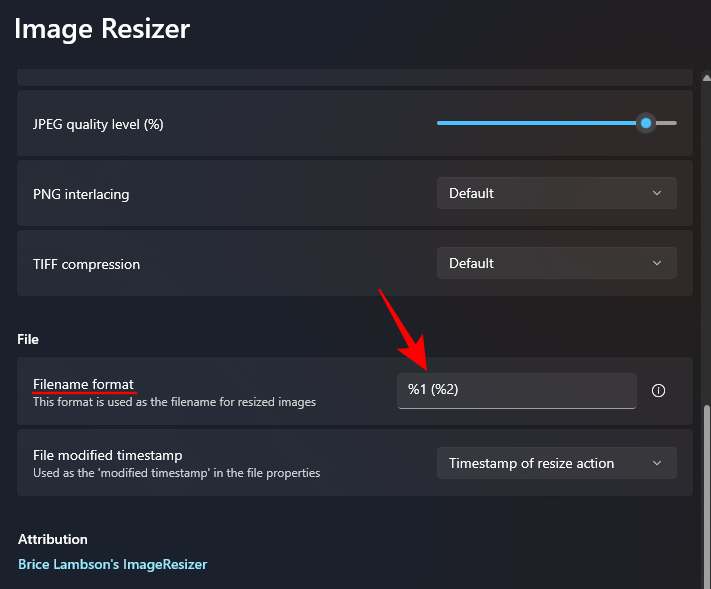Open the PNG interlacing dropdown
The width and height of the screenshot is (711, 589).
[x=556, y=193]
